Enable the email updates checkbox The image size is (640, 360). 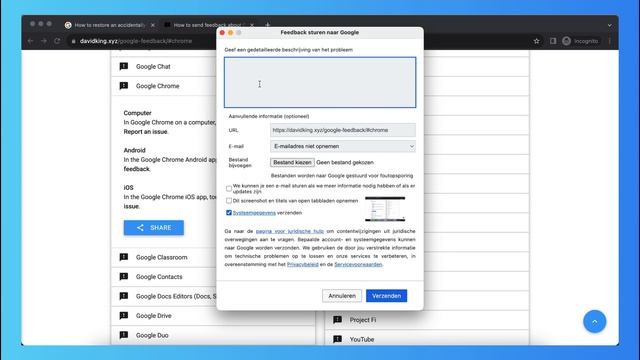[x=229, y=189]
